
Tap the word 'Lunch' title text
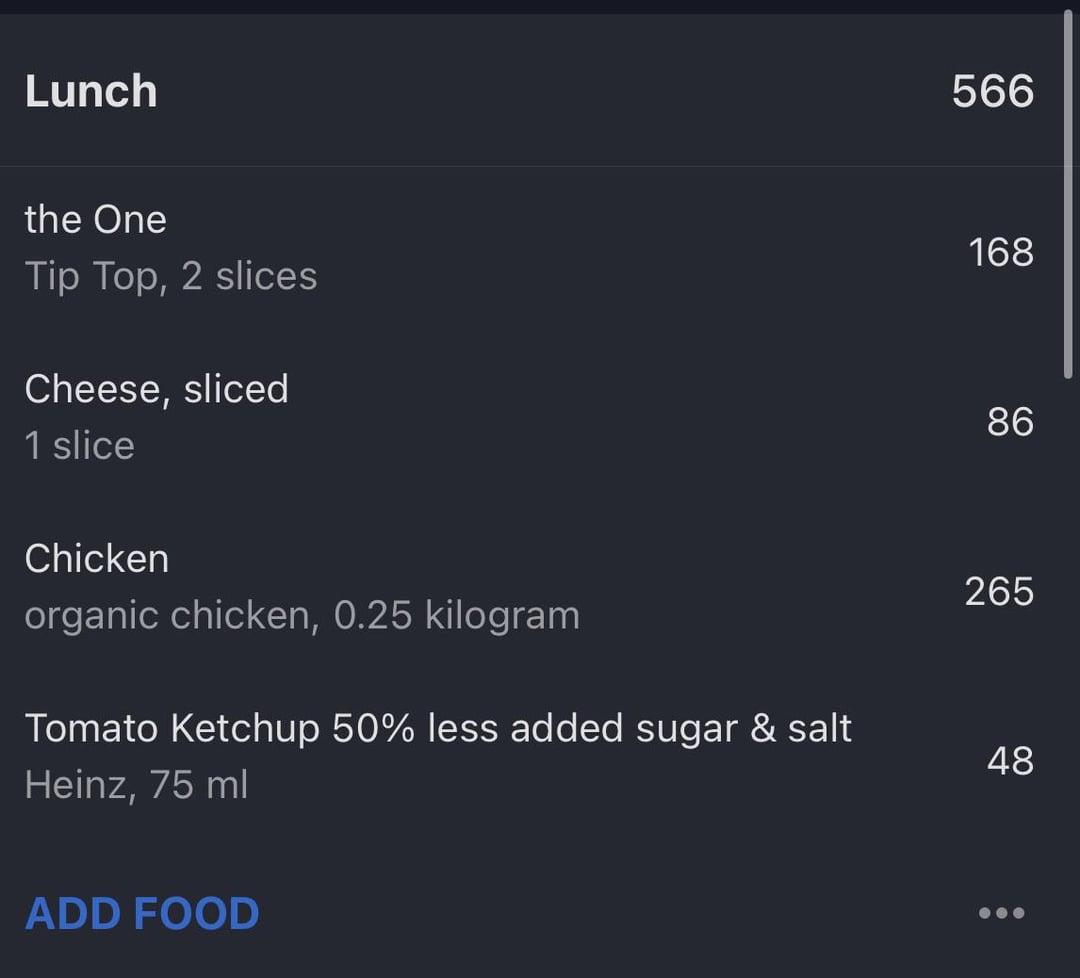tap(91, 91)
